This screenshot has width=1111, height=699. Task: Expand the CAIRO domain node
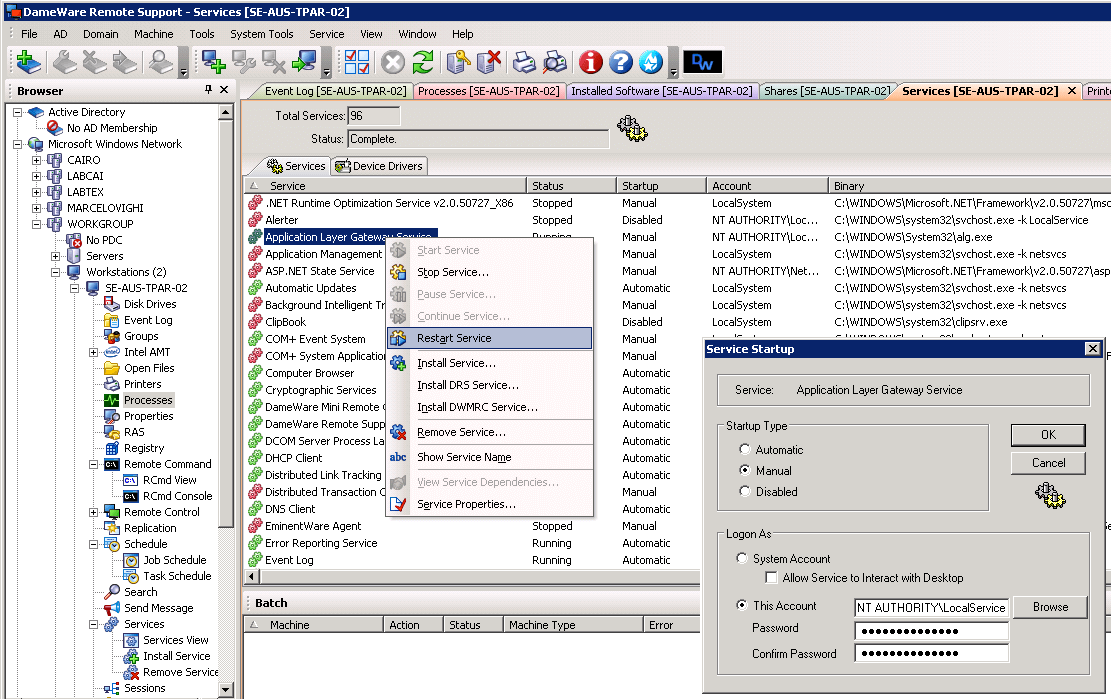[x=36, y=160]
